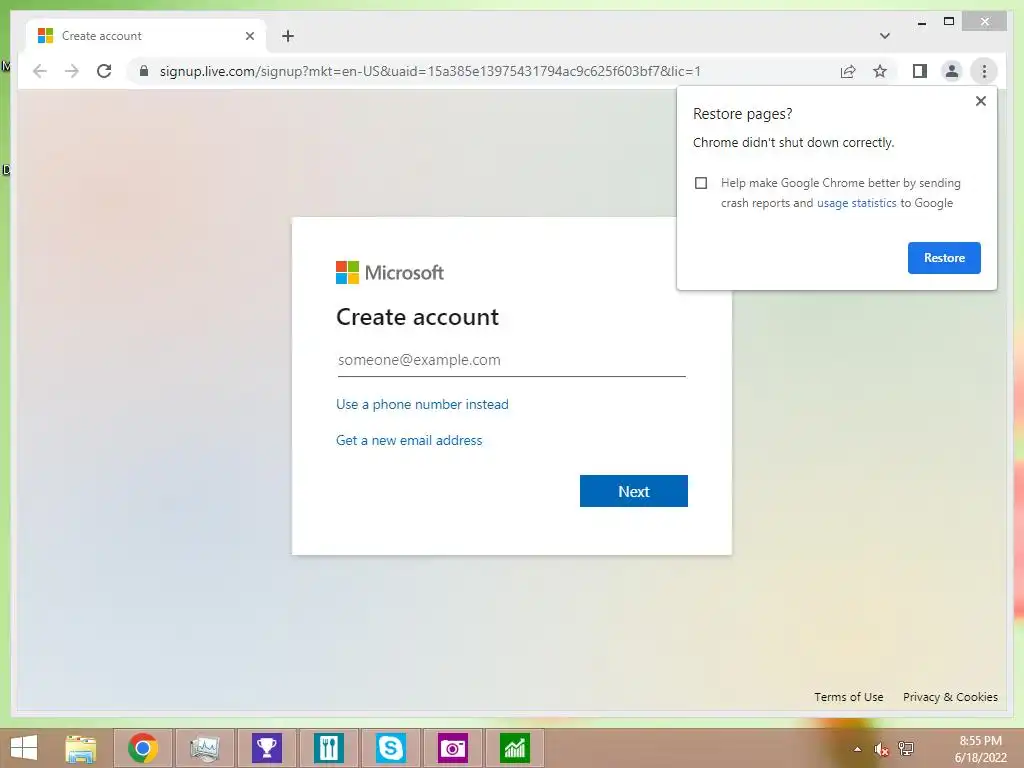
Task: Close the Create account tab
Action: pyautogui.click(x=249, y=36)
